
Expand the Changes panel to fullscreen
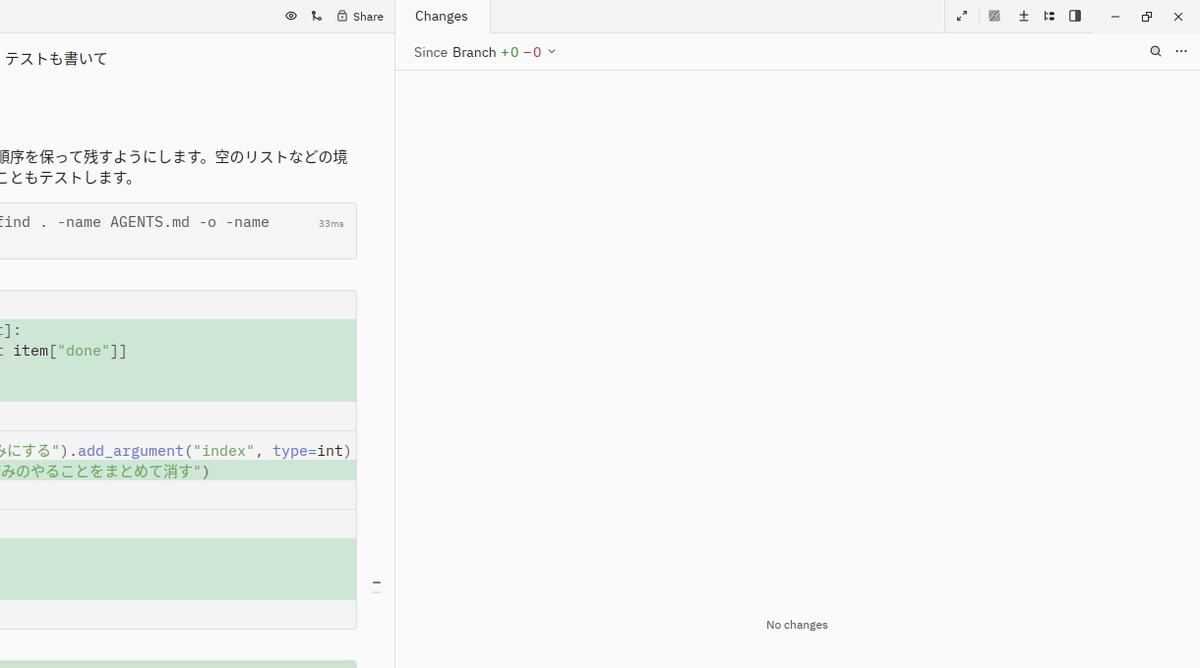tap(962, 16)
